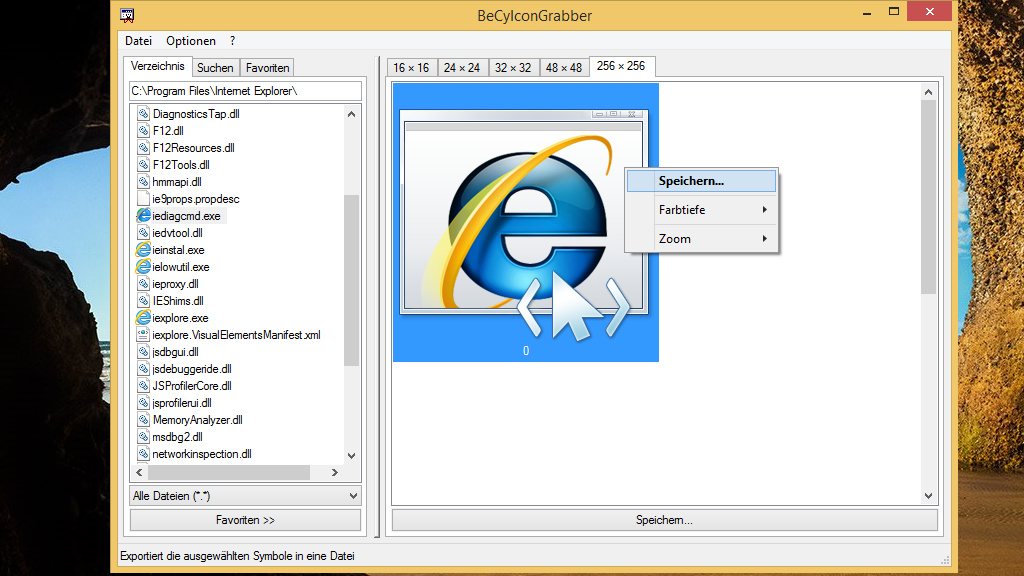Click the directory path input field
The height and width of the screenshot is (576, 1024).
pos(246,91)
